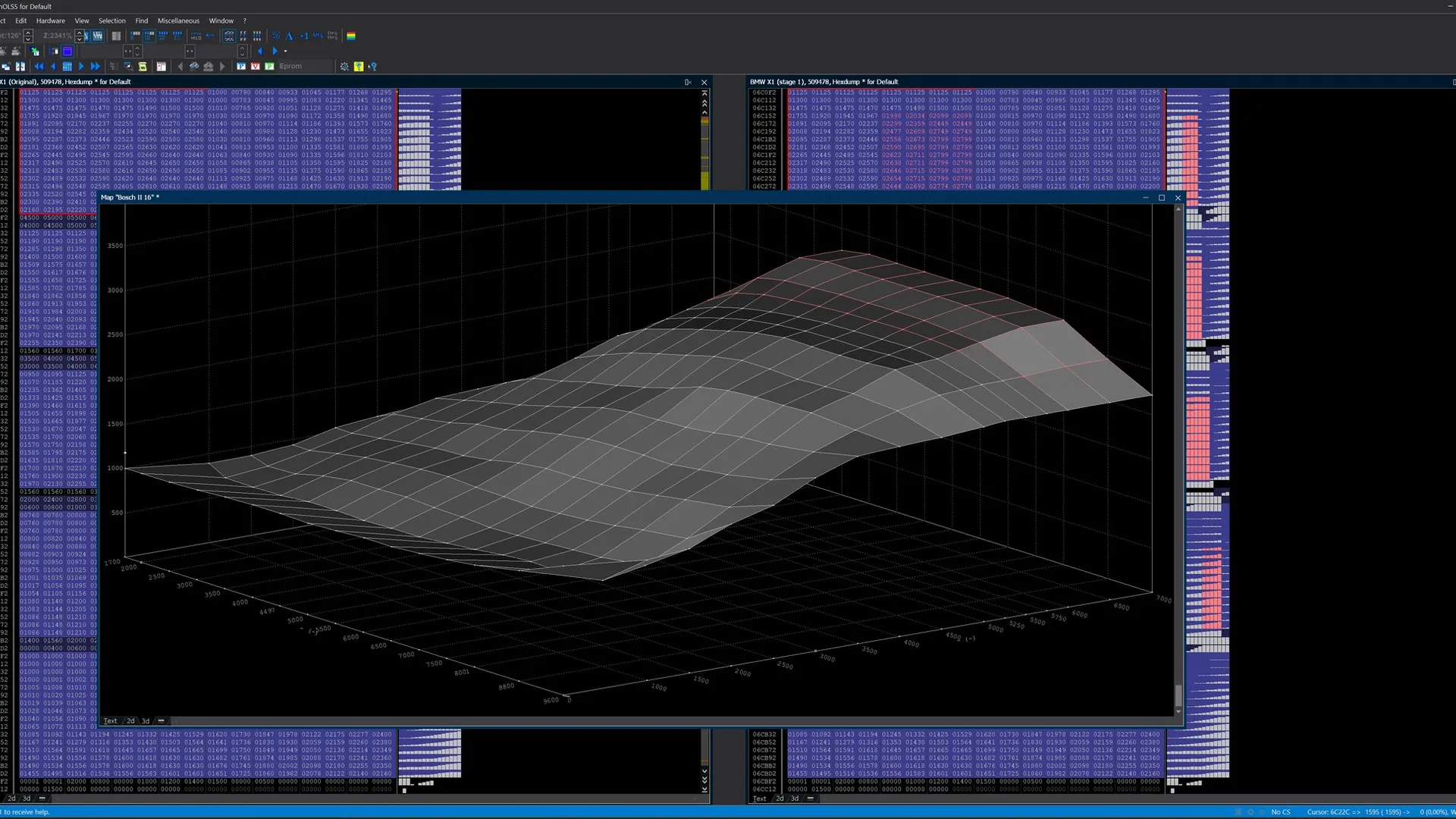Select 2d tab in original hexdump window
This screenshot has width=1456, height=819.
11,799
